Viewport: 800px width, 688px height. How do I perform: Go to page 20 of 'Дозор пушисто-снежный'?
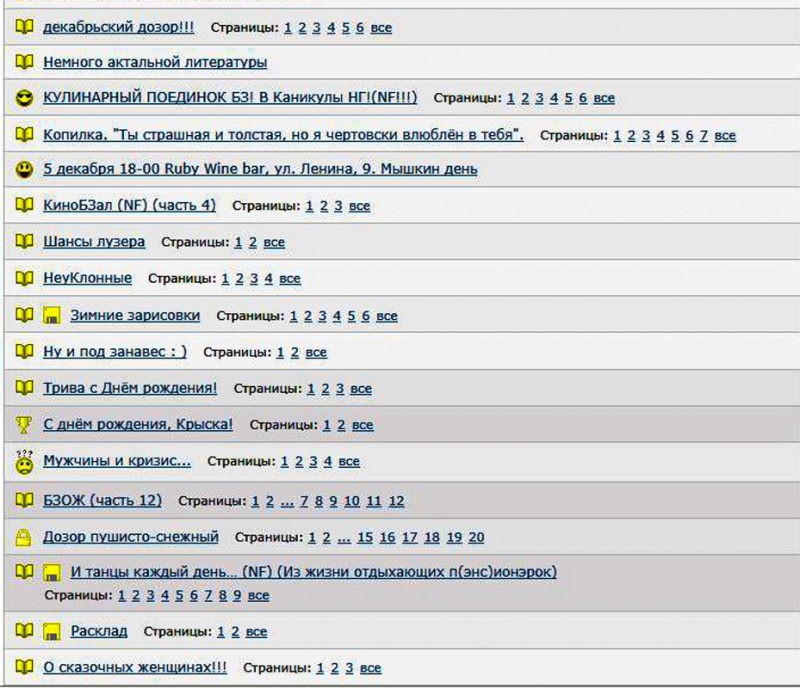(477, 537)
